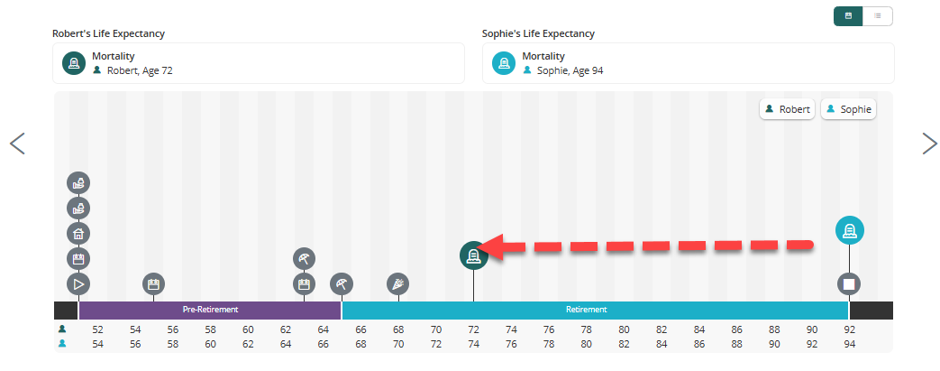Click Sophie's light blue tombstone marker
The height and width of the screenshot is (371, 940).
849,230
